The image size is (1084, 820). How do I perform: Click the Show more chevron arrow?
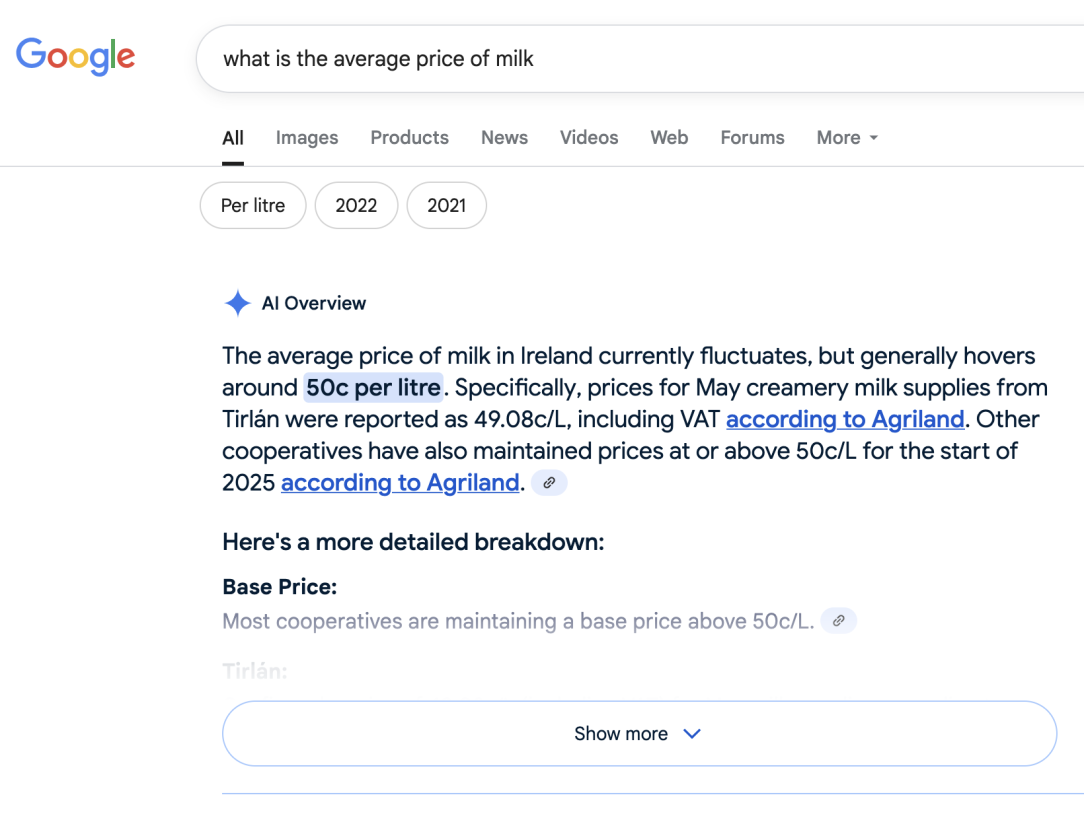tap(692, 734)
